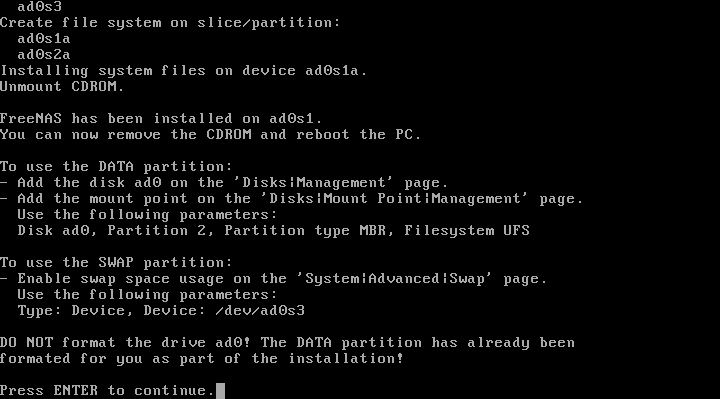Click 'Disks|Mount Point|Management' page reference

395,199
